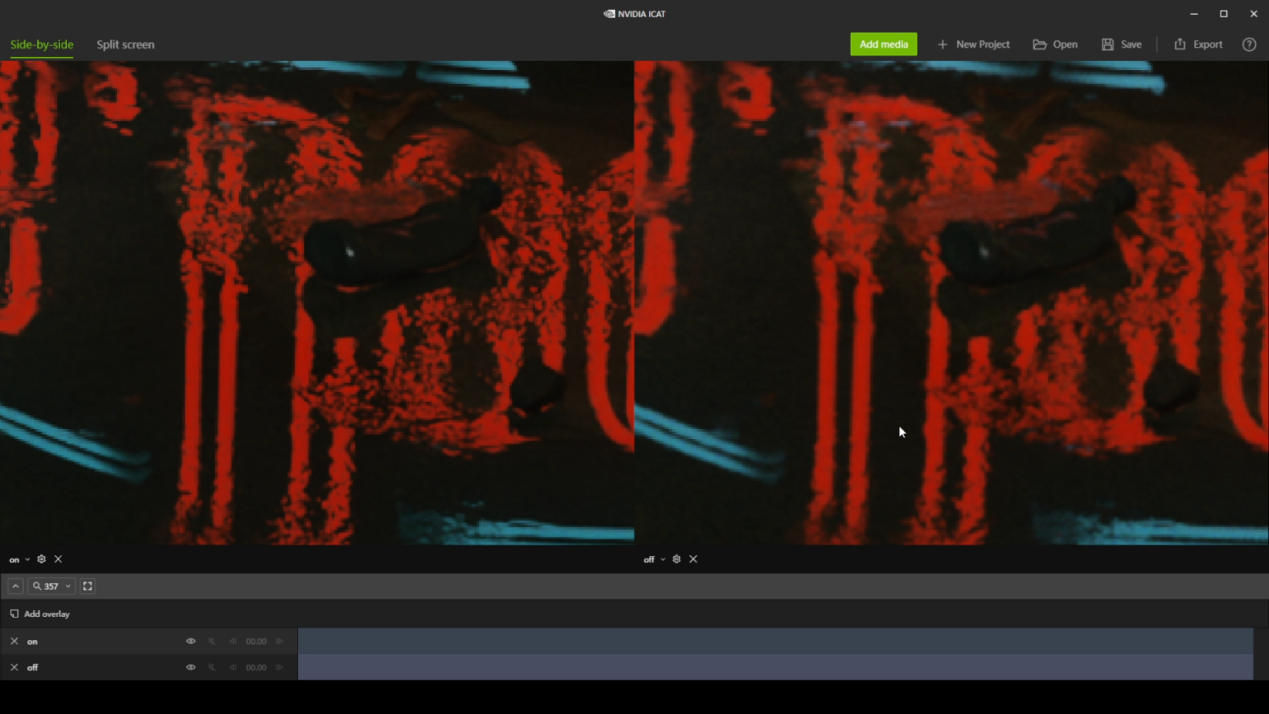Viewport: 1269px width, 714px height.
Task: Close the right "off" viewer panel
Action: [693, 559]
